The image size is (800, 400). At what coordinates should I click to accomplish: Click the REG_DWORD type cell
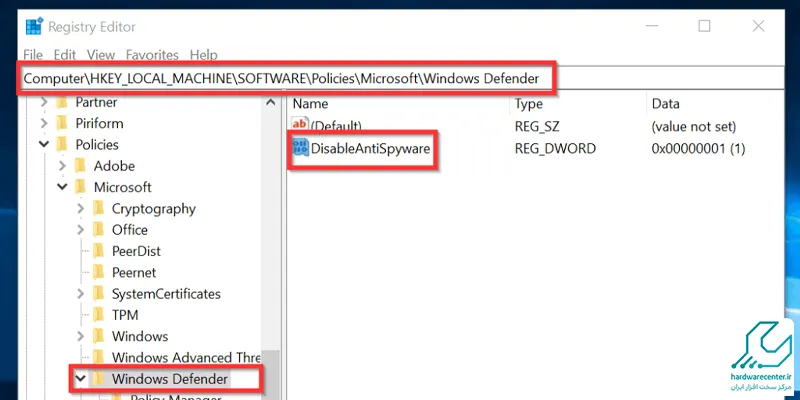pos(555,149)
